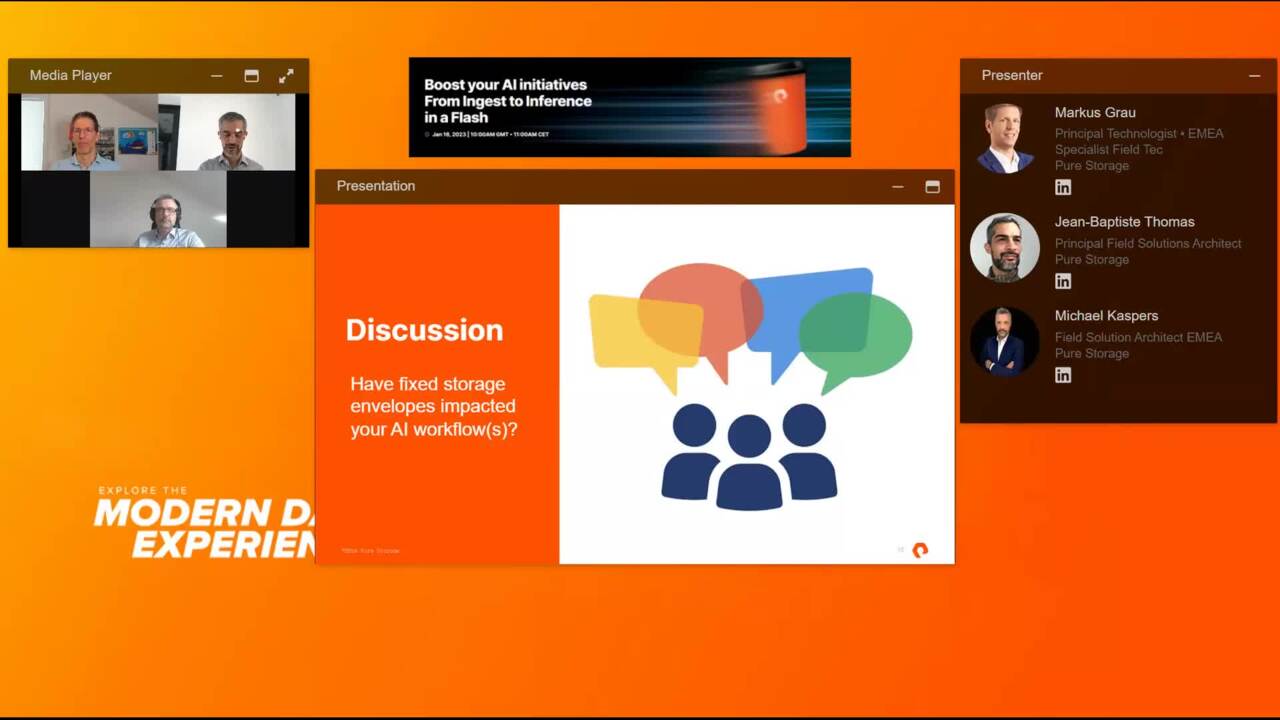Screen dimensions: 1280x720
Task: Click the Markus Grau presenter name
Action: coord(1095,112)
